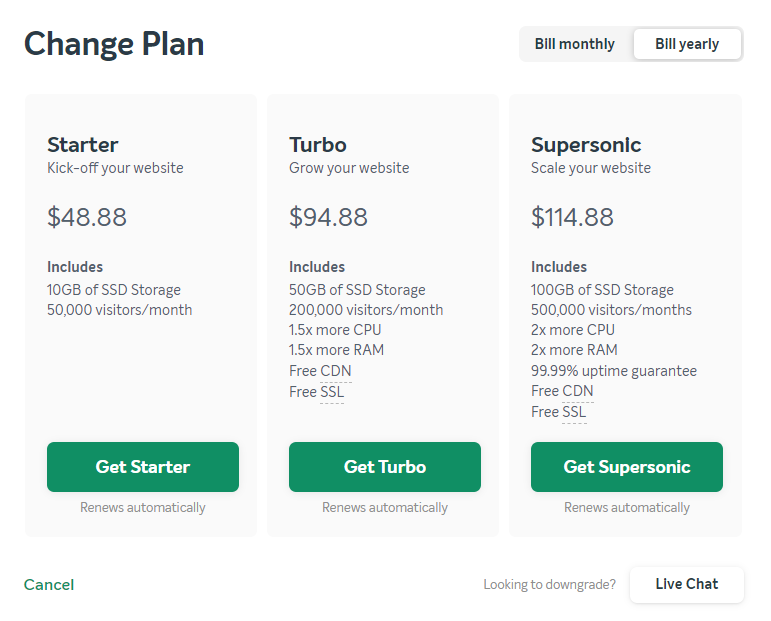Click the 'Looking to downgrade?' text
The height and width of the screenshot is (621, 771).
[x=549, y=585]
